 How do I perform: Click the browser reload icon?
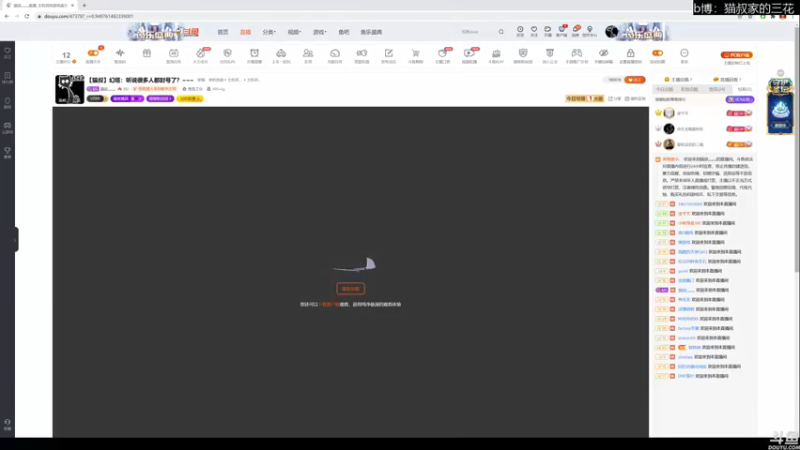tap(27, 16)
